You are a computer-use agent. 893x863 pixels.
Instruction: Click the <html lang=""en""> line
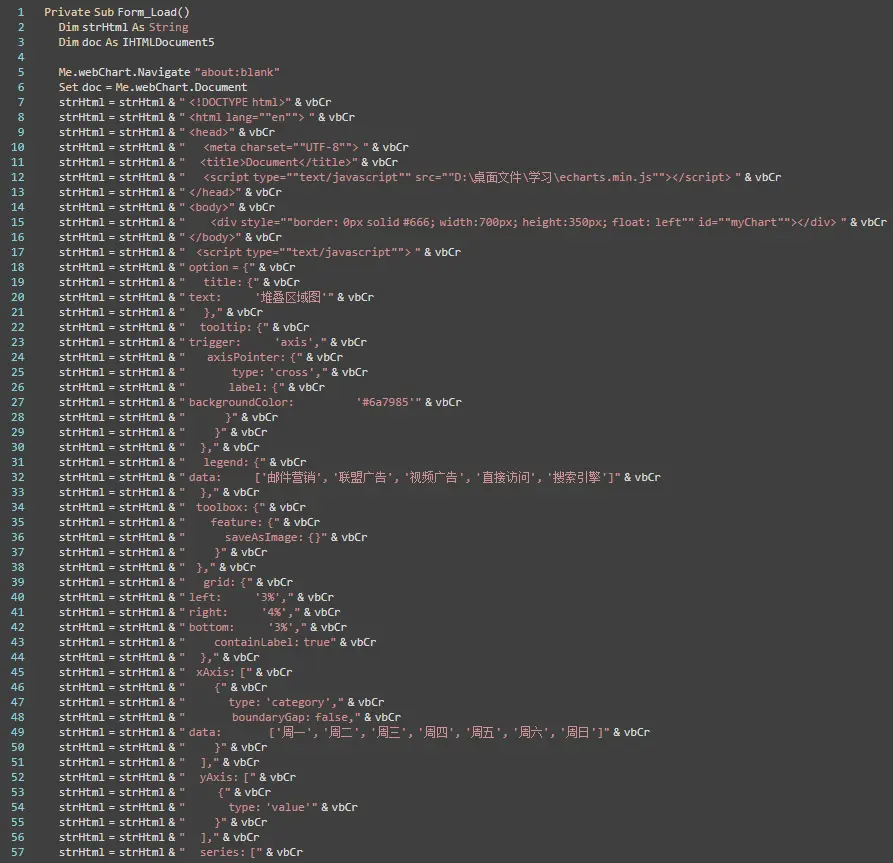coord(207,117)
